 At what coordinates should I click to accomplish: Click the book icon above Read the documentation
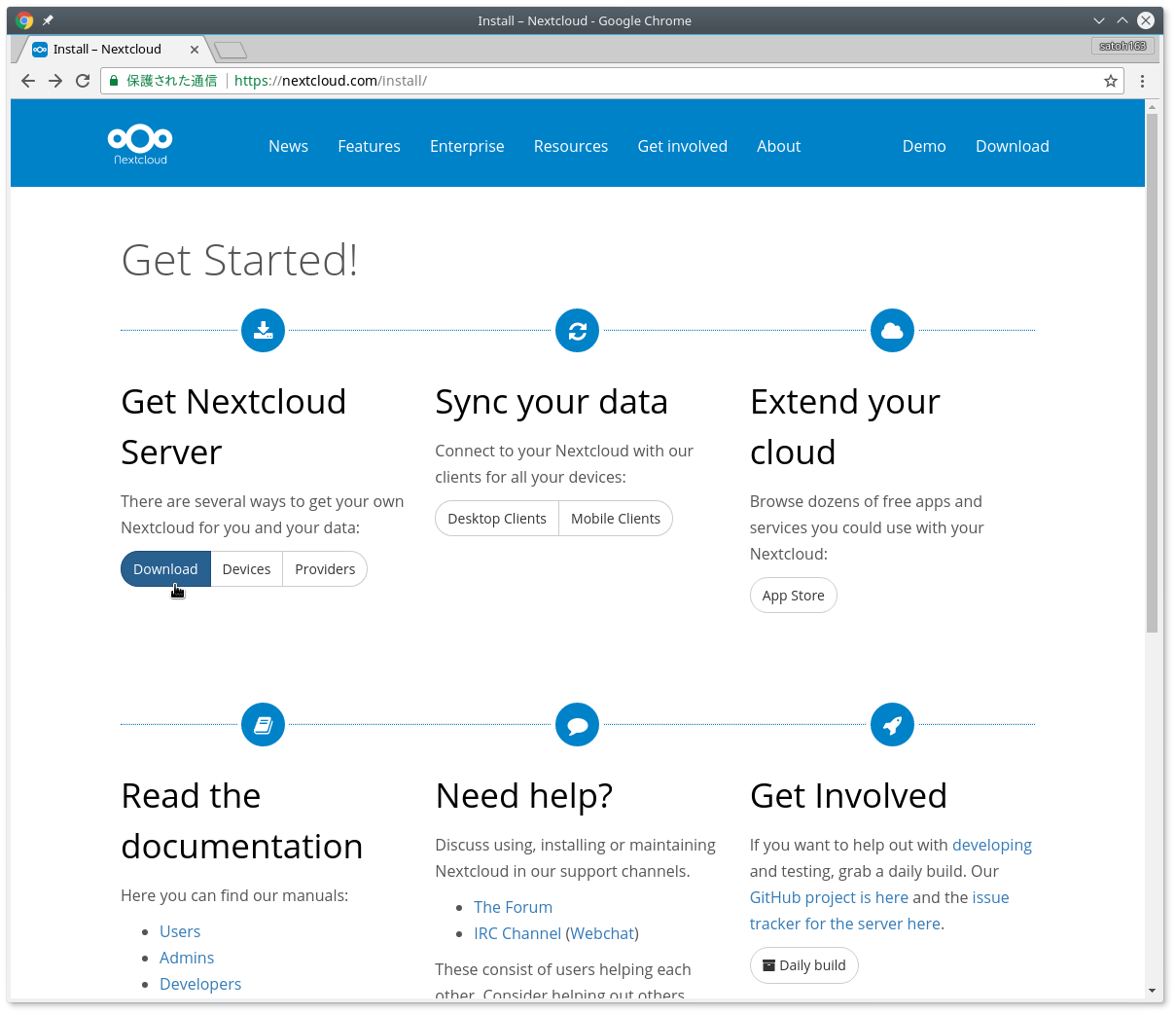tap(263, 725)
